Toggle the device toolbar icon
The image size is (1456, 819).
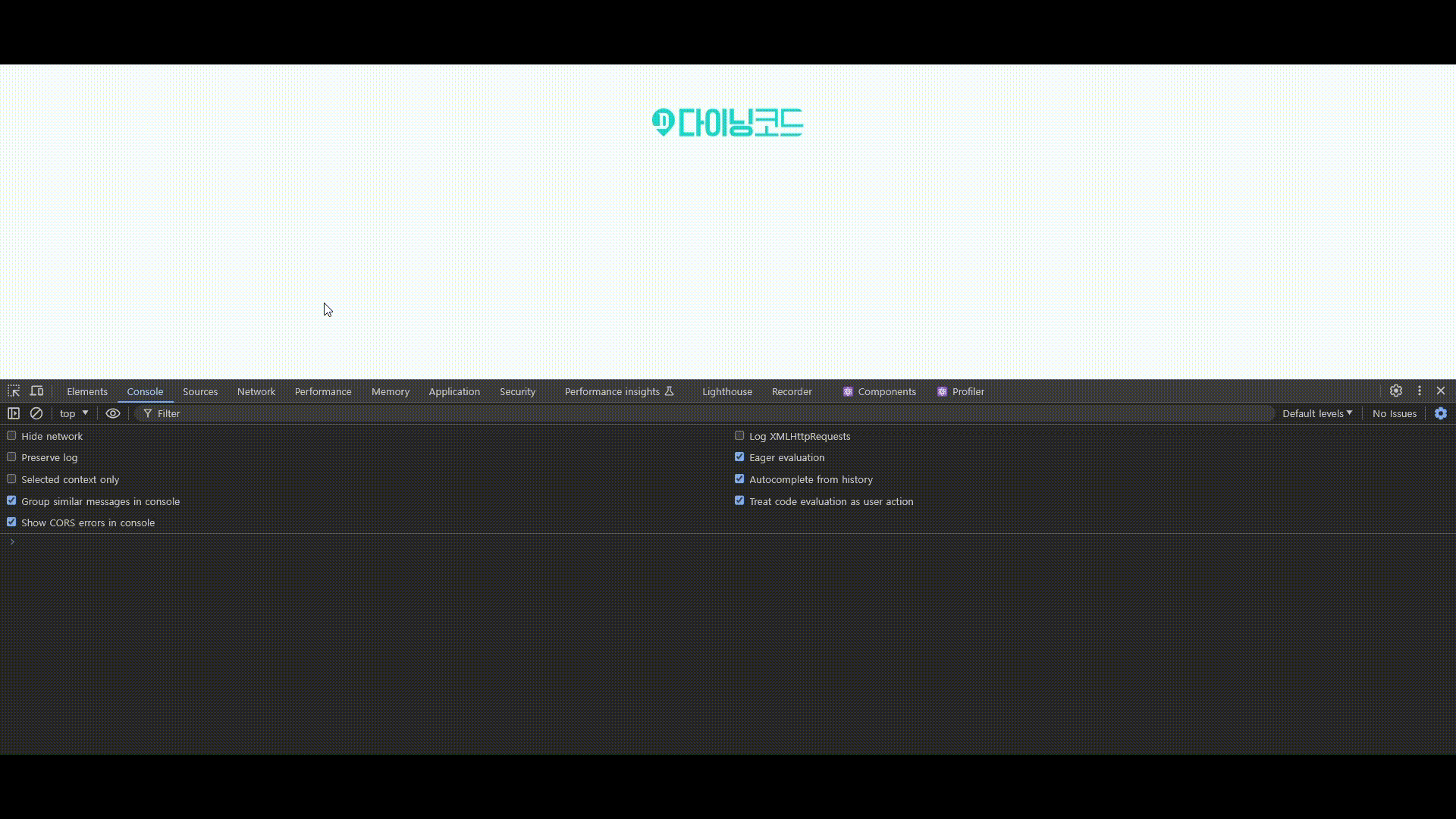36,391
